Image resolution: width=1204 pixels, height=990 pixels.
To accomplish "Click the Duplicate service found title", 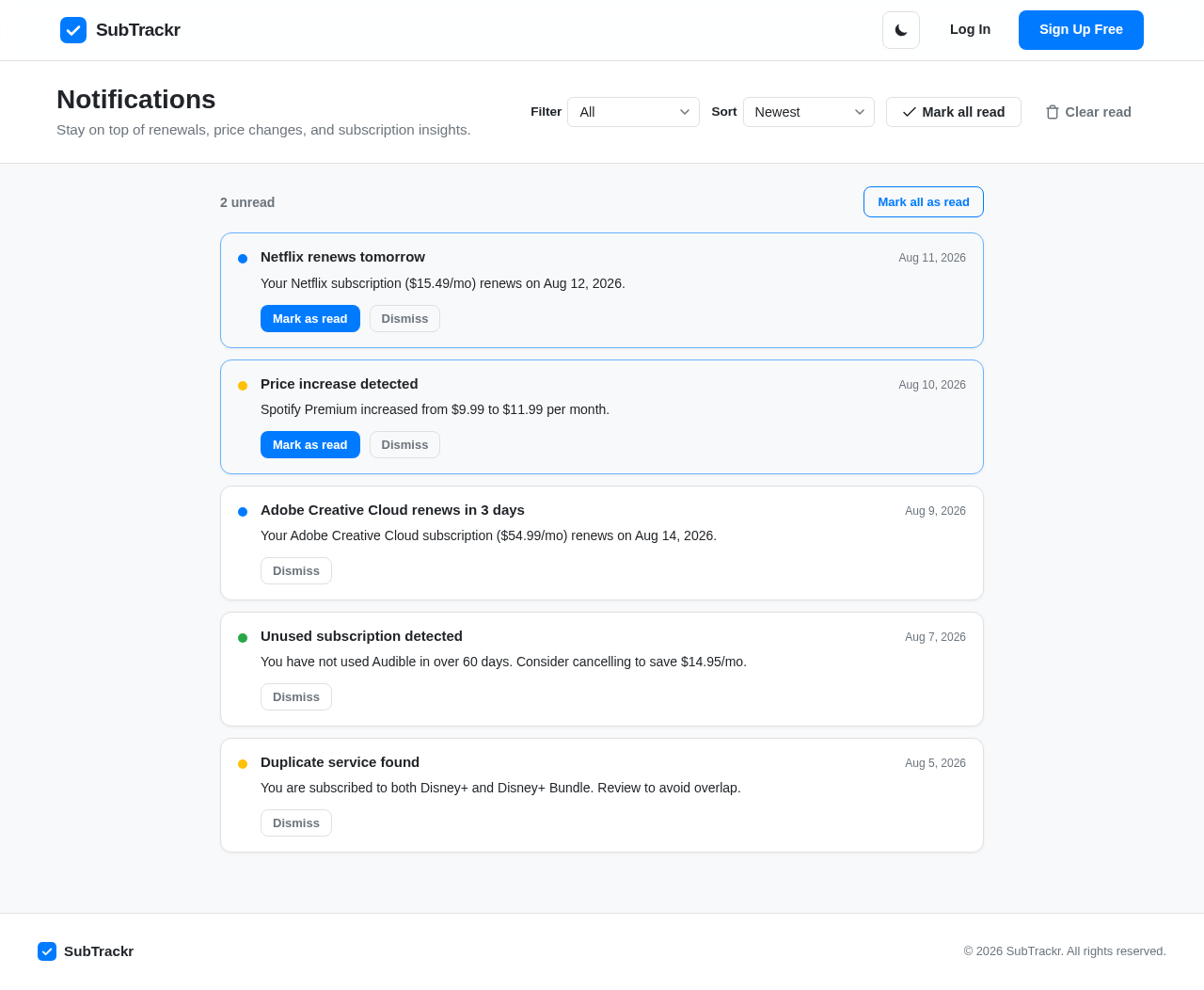I will point(340,762).
